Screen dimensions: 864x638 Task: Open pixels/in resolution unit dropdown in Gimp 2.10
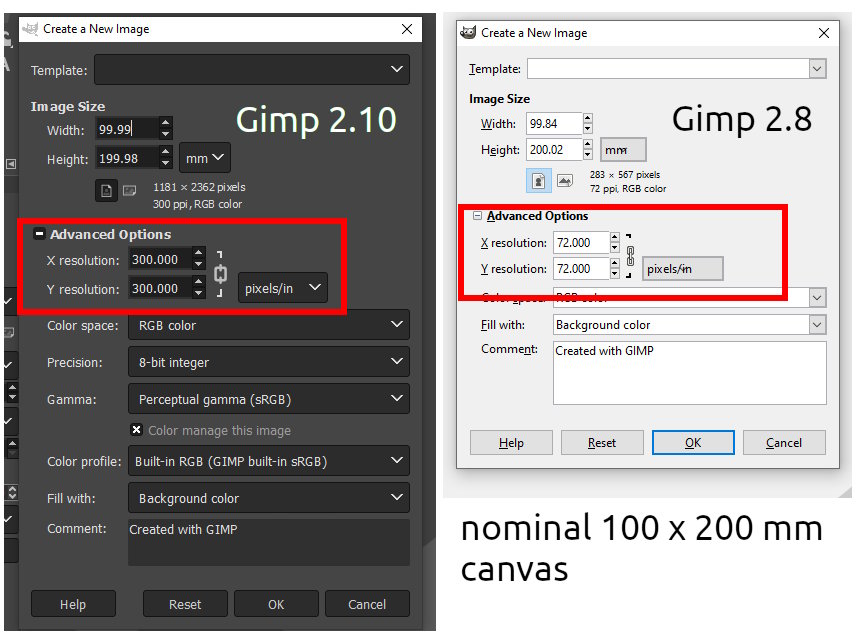tap(283, 288)
